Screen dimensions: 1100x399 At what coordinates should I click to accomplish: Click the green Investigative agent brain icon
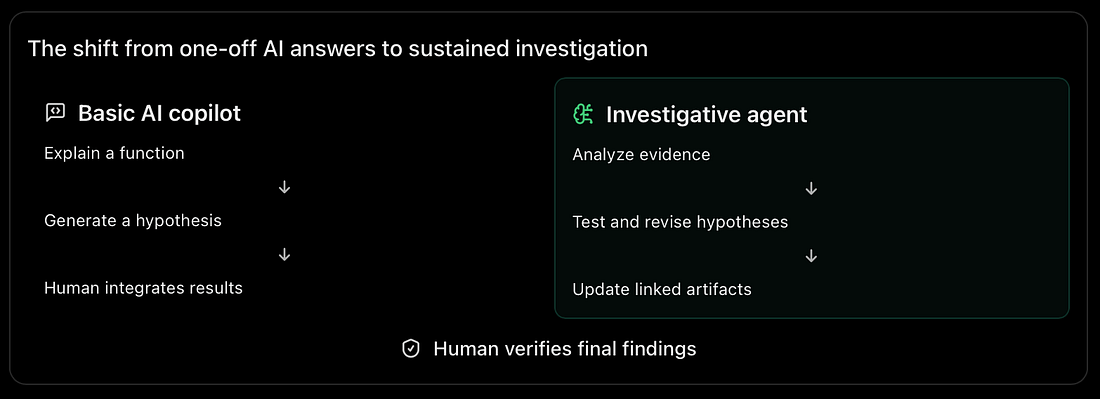(x=583, y=114)
